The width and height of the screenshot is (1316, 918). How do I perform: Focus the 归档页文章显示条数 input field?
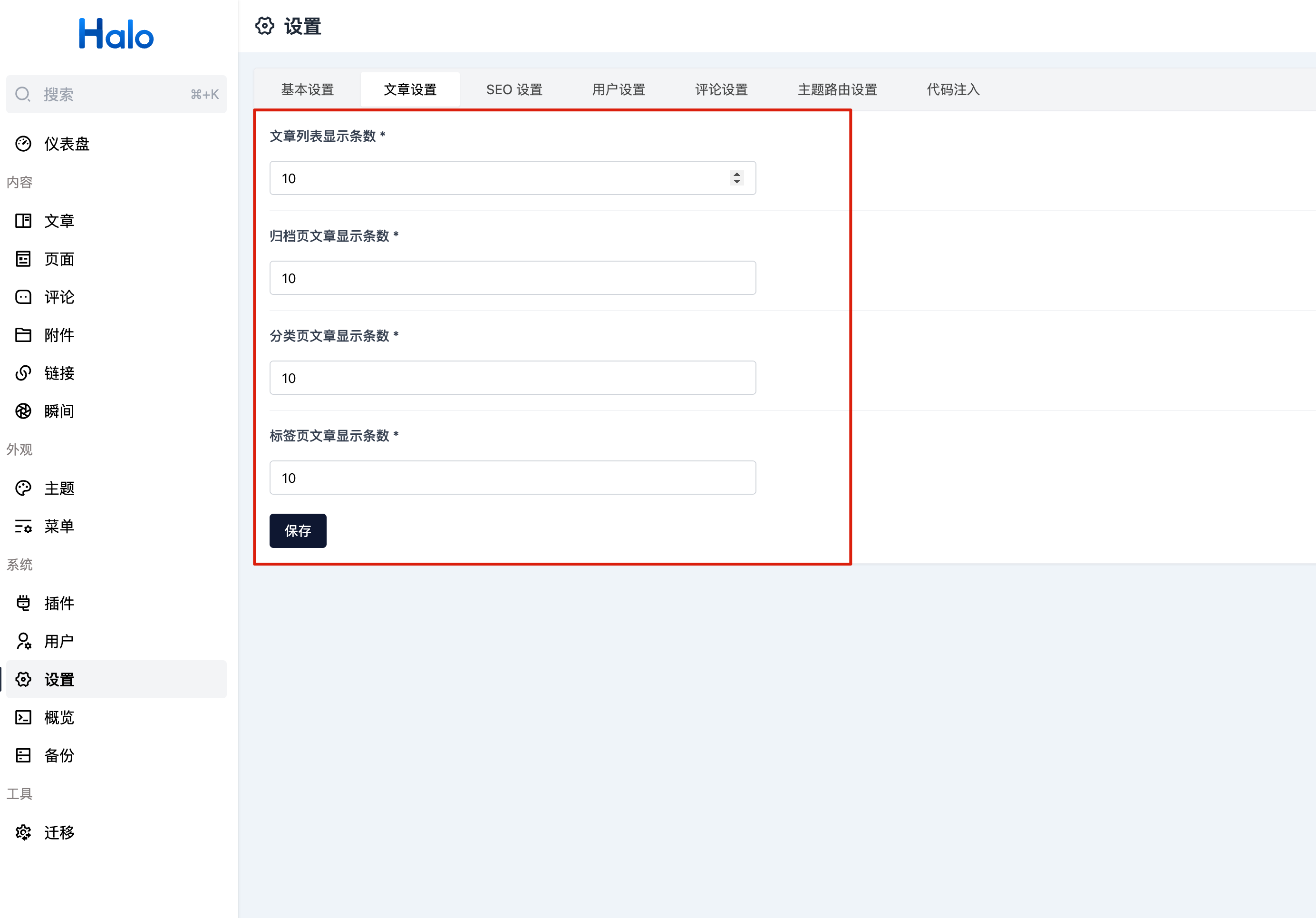tap(513, 278)
